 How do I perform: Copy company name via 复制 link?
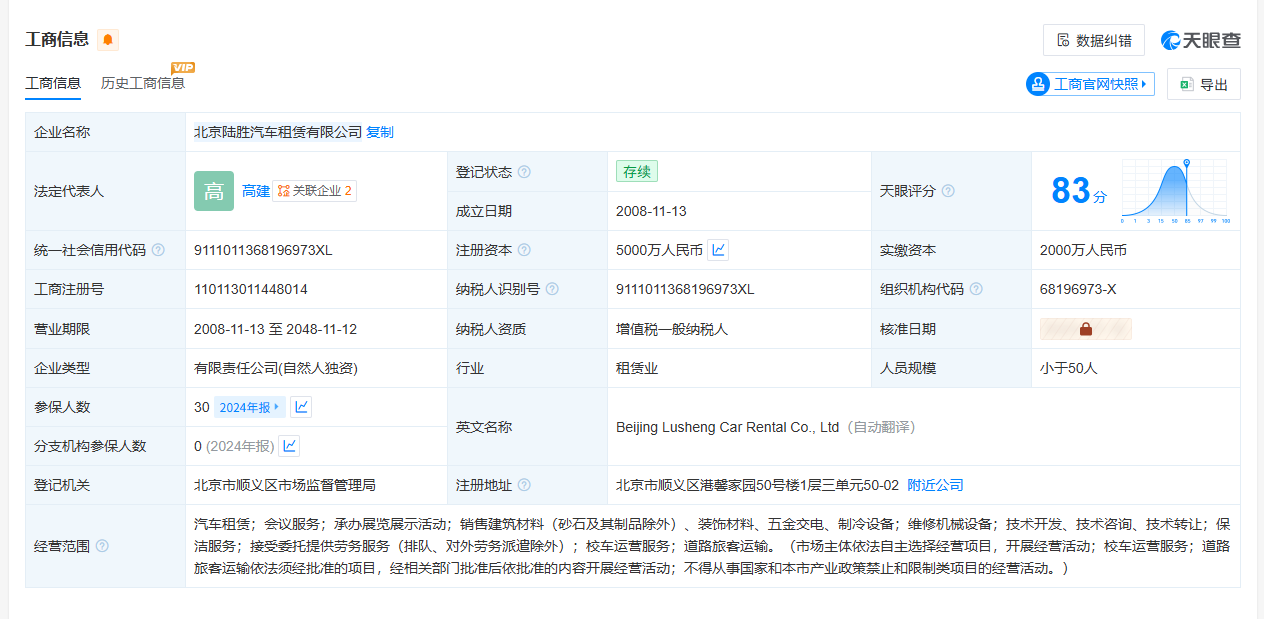(380, 132)
